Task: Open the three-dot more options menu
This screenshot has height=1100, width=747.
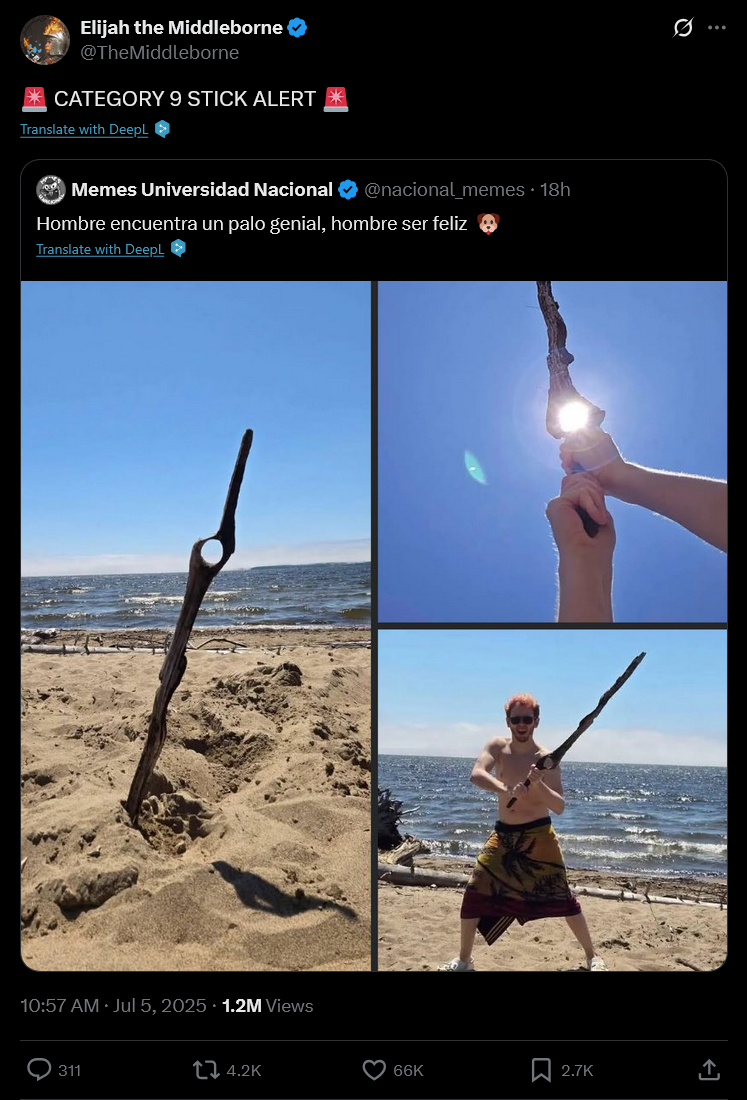Action: point(717,27)
